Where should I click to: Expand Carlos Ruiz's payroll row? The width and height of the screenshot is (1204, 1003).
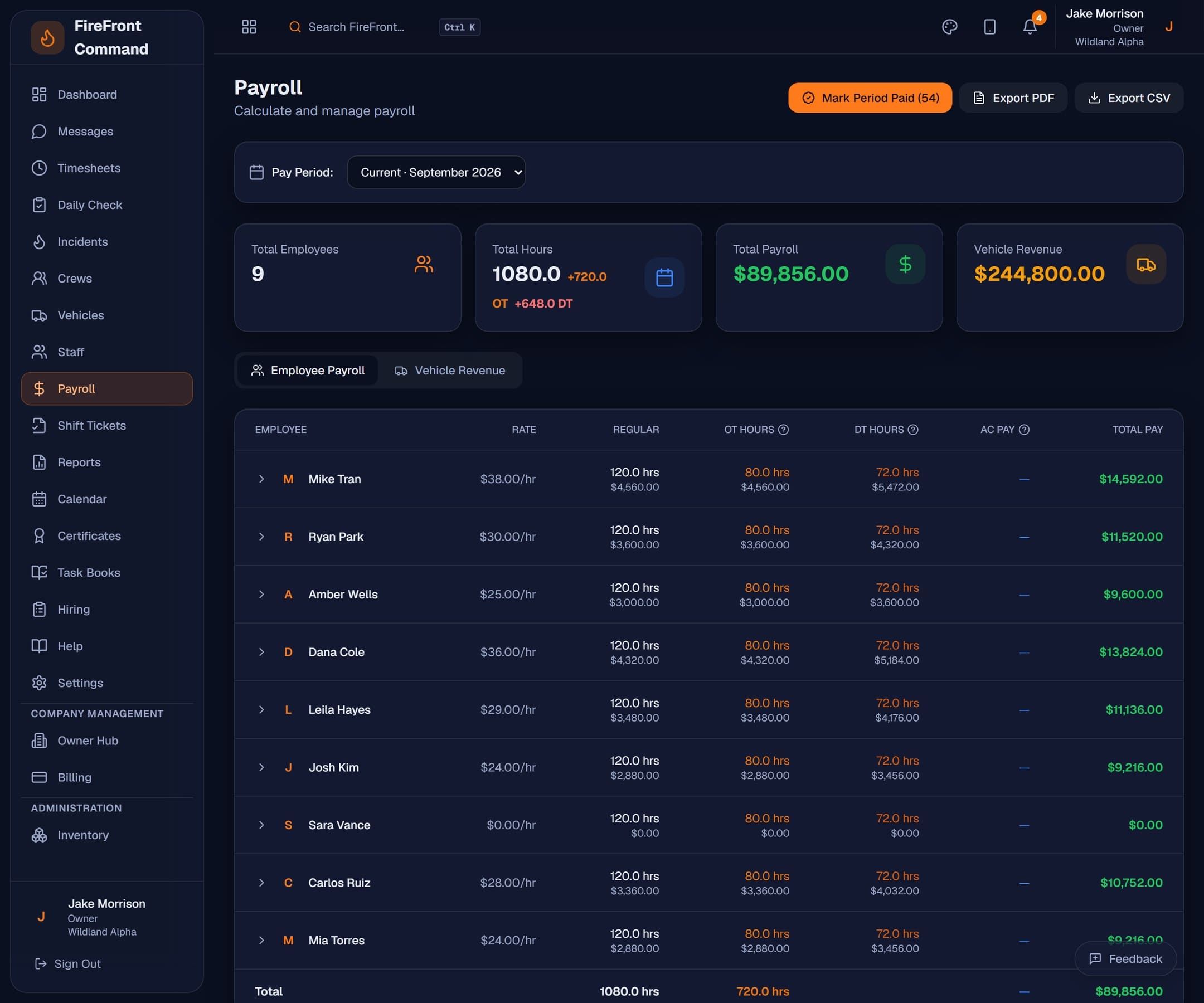261,883
